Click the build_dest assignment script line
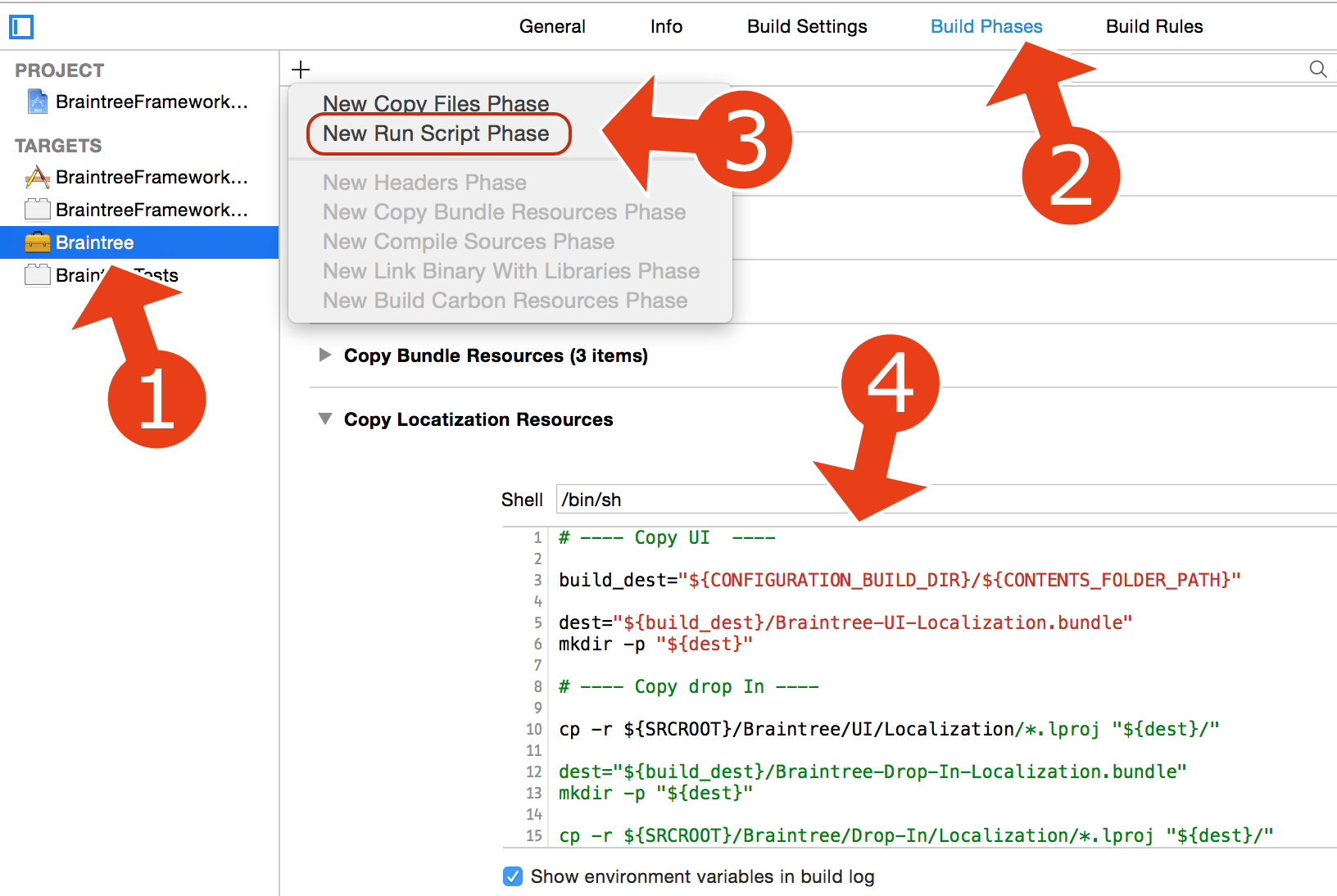Image resolution: width=1337 pixels, height=896 pixels. pyautogui.click(x=900, y=580)
